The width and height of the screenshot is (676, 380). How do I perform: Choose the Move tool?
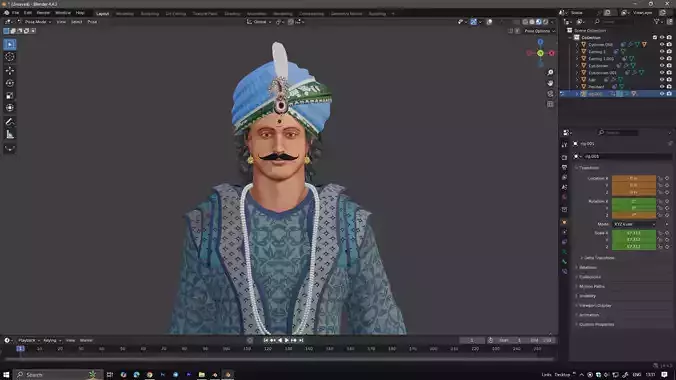pos(9,71)
